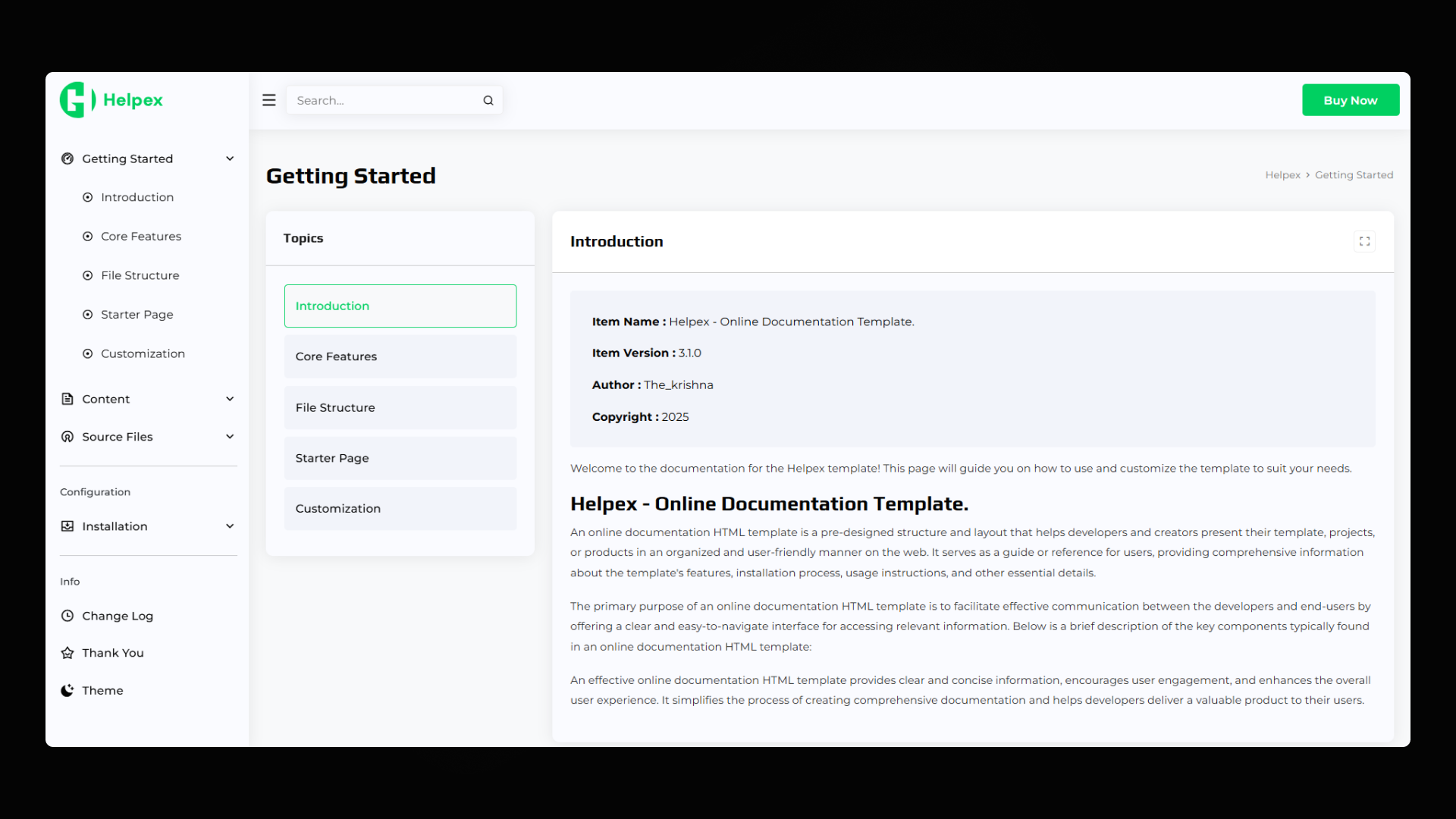Expand the Content menu chevron
Viewport: 1456px width, 819px height.
click(x=230, y=399)
